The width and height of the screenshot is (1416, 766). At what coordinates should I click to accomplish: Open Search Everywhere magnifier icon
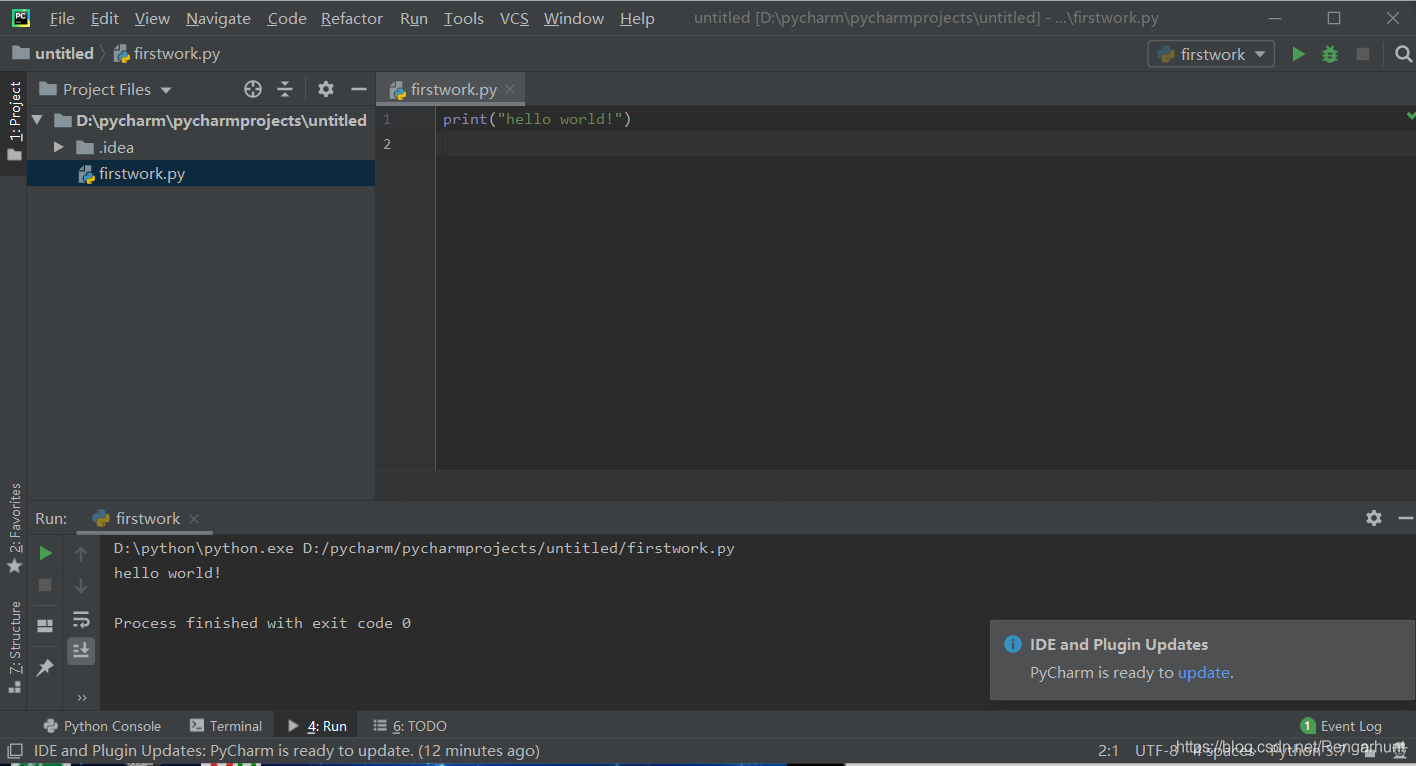(x=1403, y=54)
